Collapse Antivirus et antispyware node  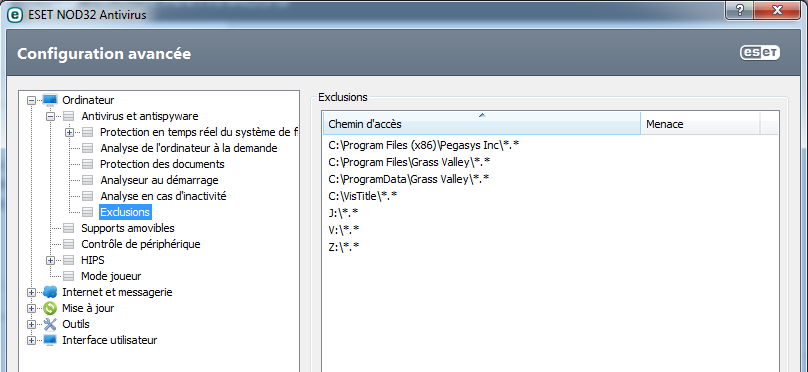coord(50,116)
